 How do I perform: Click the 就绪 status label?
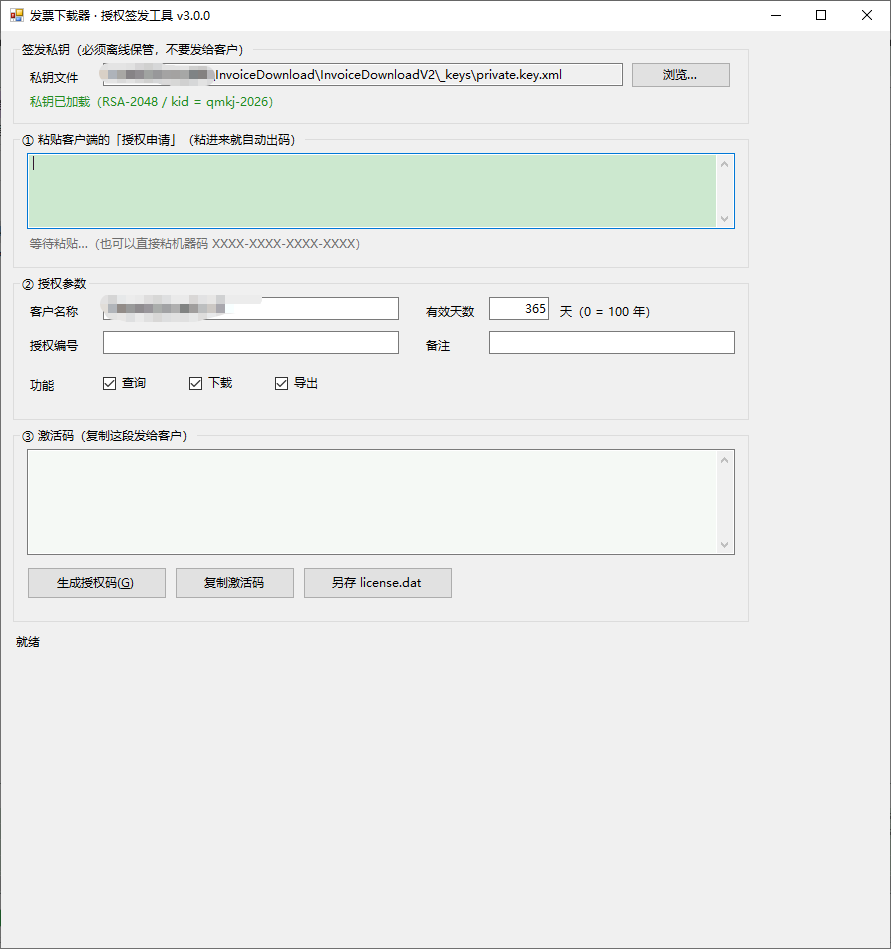pos(28,642)
